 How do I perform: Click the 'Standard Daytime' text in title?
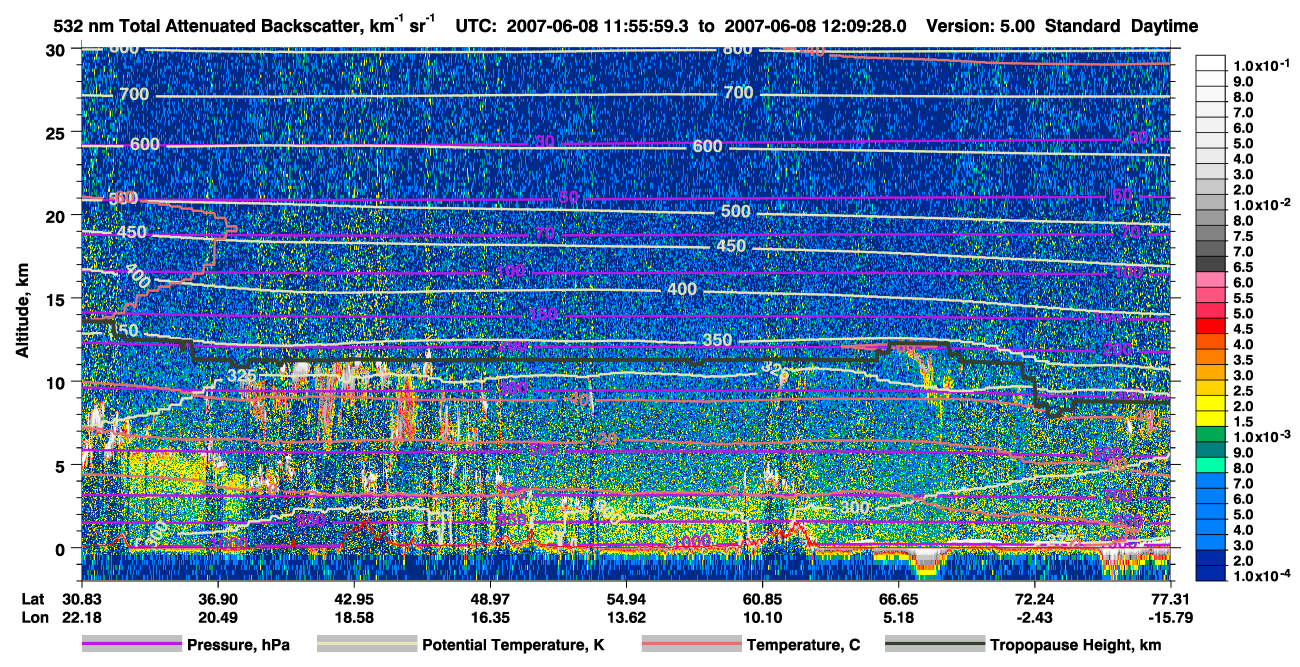(1121, 26)
